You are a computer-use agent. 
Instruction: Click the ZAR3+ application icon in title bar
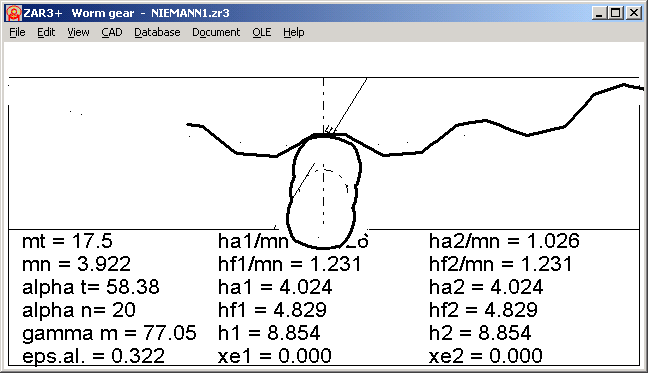(14, 13)
